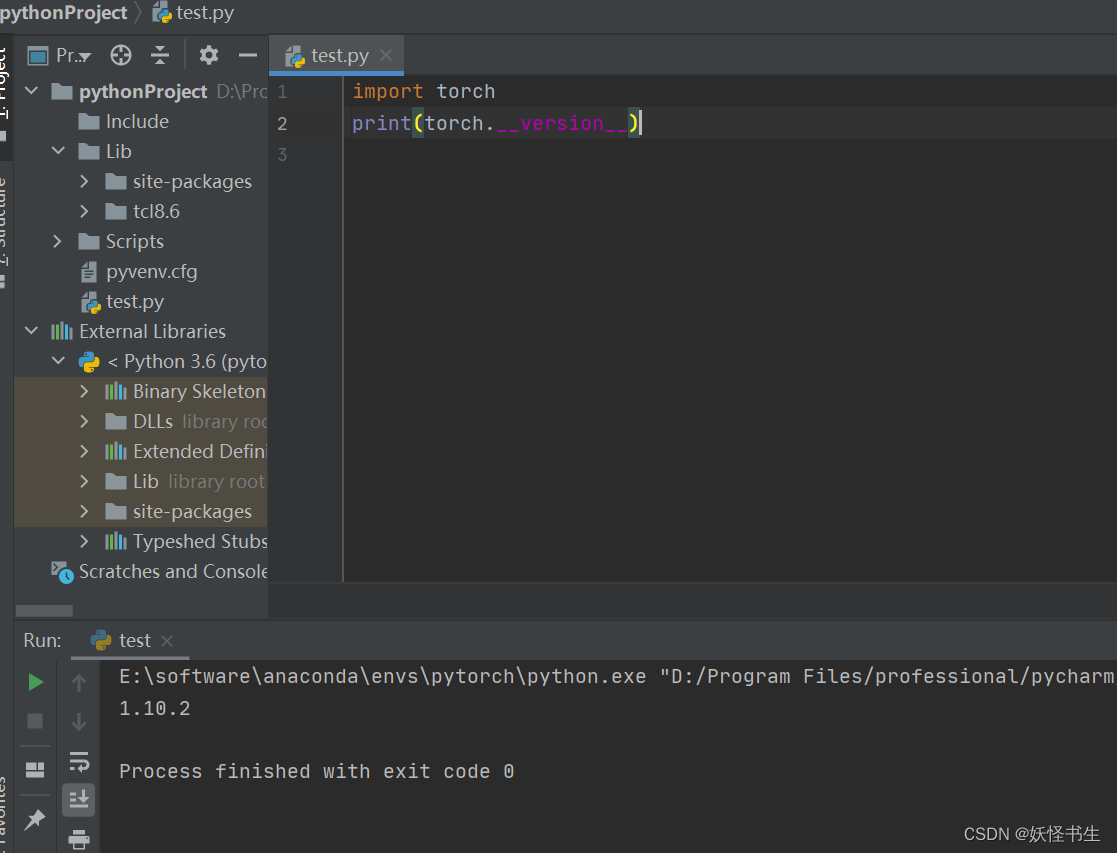Select test.py in the project tree
Viewport: 1117px width, 853px height.
point(123,302)
